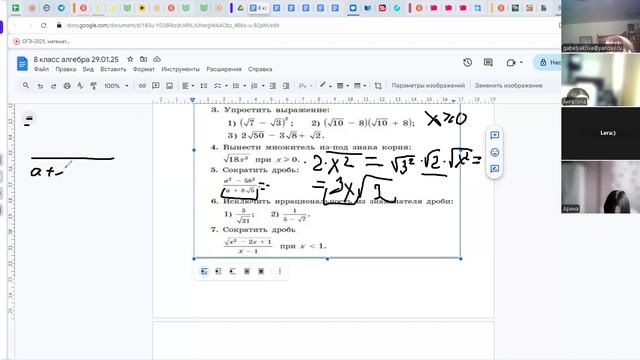Image resolution: width=640 pixels, height=360 pixels.
Task: Open image border color pen dropdown
Action: click(x=325, y=85)
